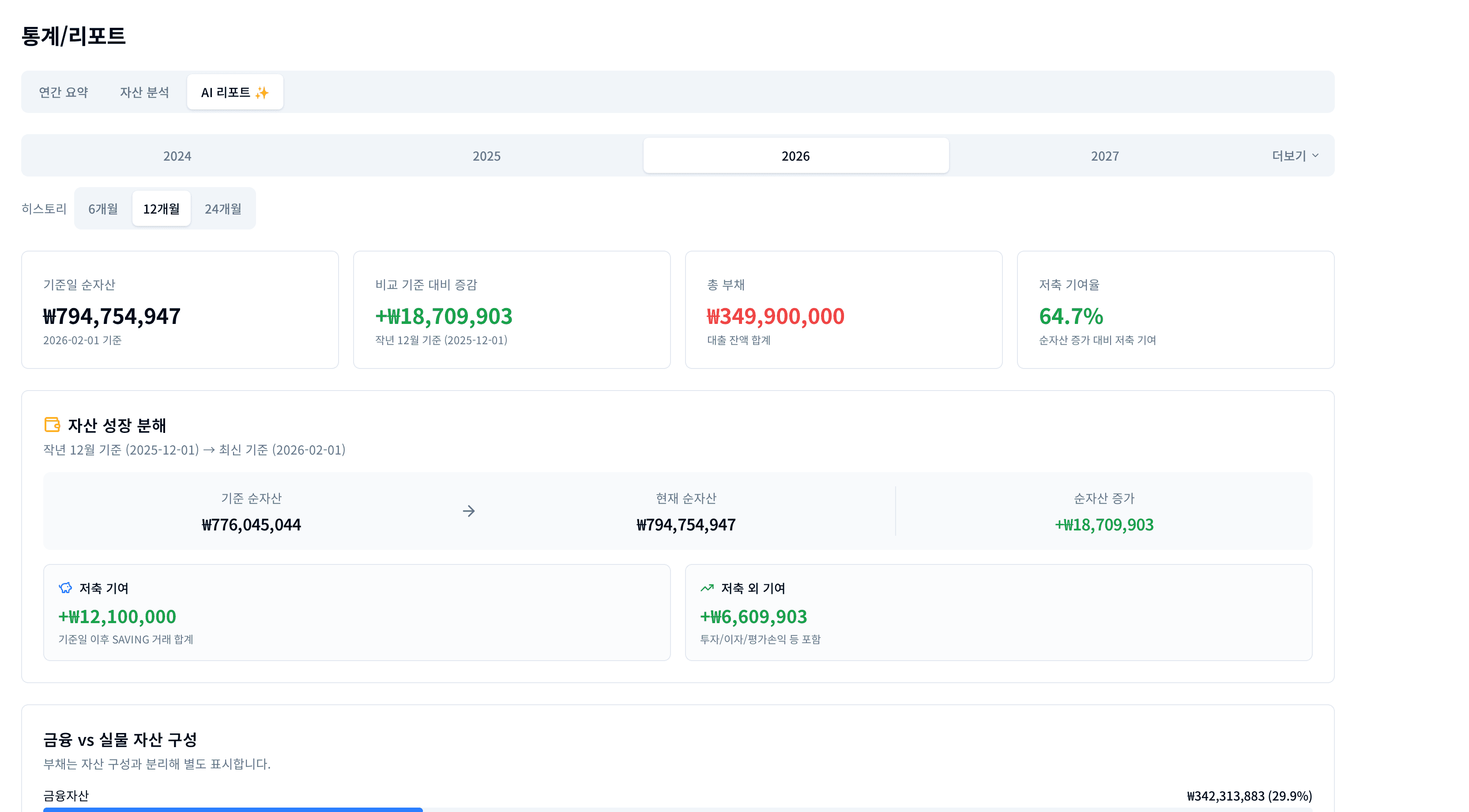Switch to the 연간 요약 tab
The width and height of the screenshot is (1469, 812).
pos(63,92)
